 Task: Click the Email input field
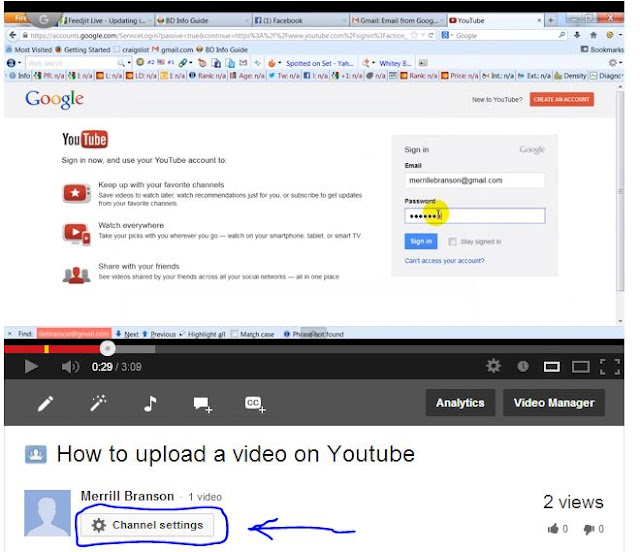pyautogui.click(x=475, y=180)
